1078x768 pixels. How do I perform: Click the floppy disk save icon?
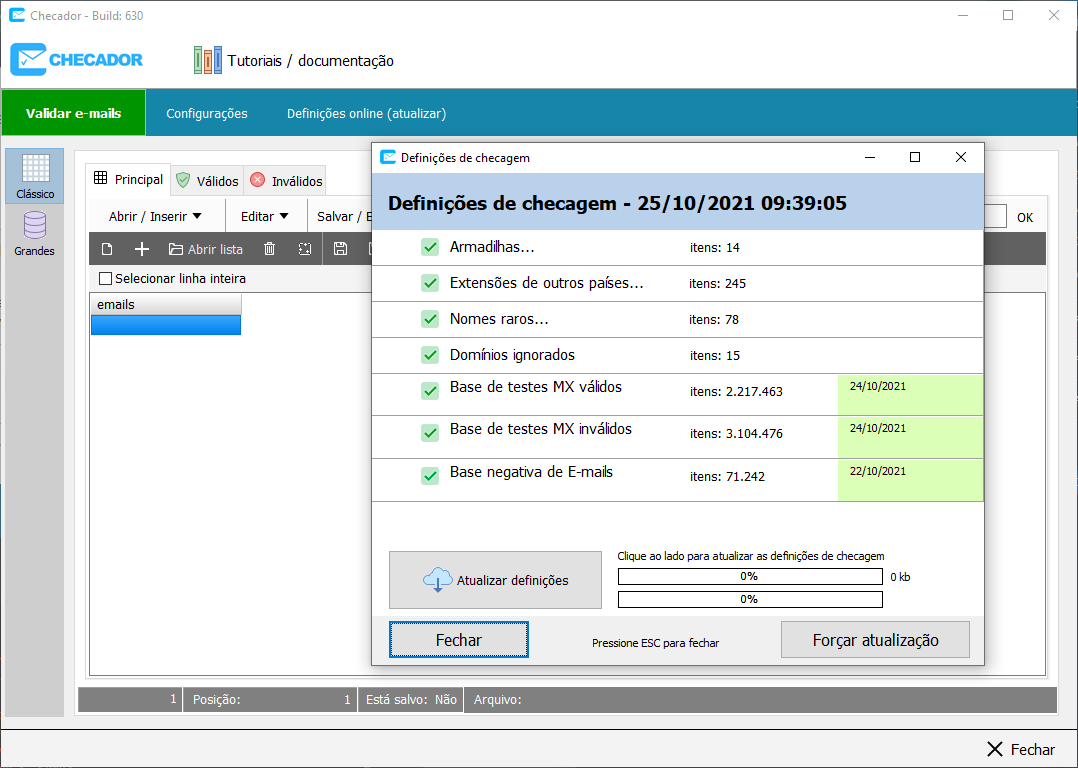(x=340, y=249)
